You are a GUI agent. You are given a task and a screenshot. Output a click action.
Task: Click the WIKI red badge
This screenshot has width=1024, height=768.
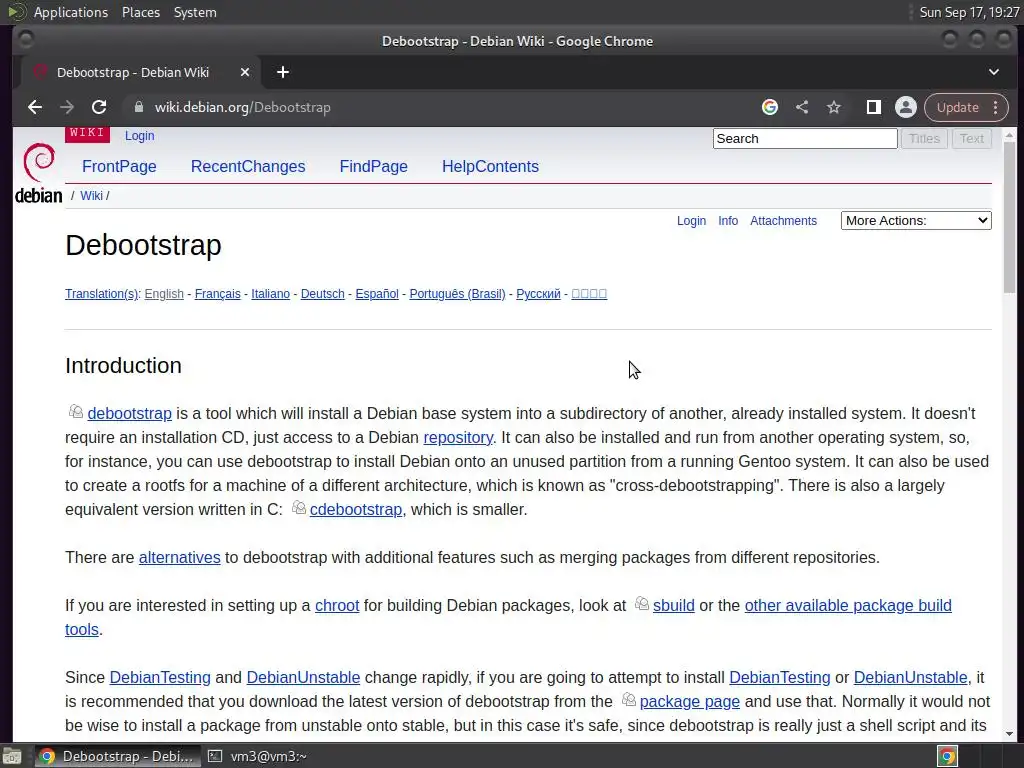coord(87,133)
